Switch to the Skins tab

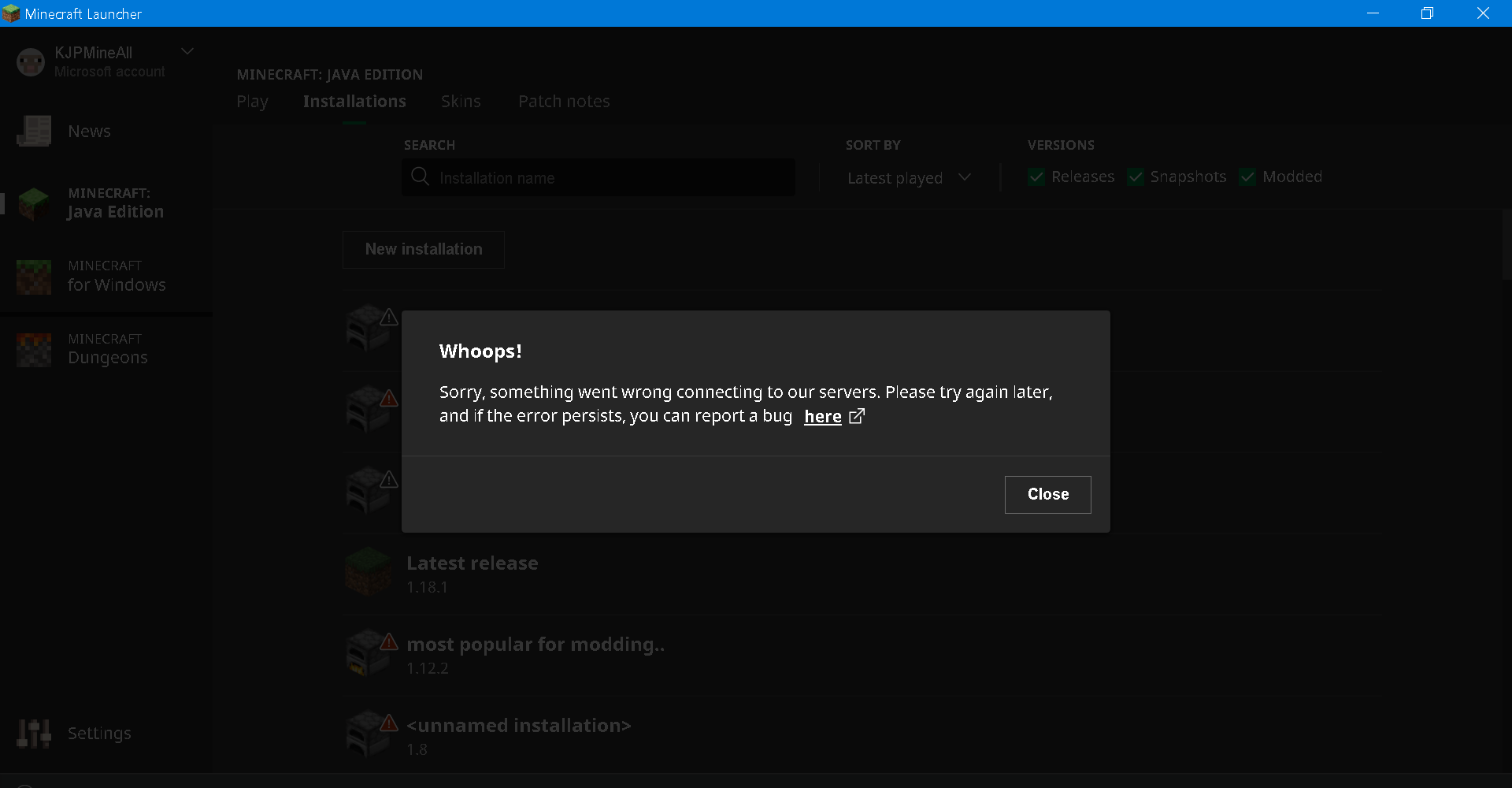click(x=461, y=102)
